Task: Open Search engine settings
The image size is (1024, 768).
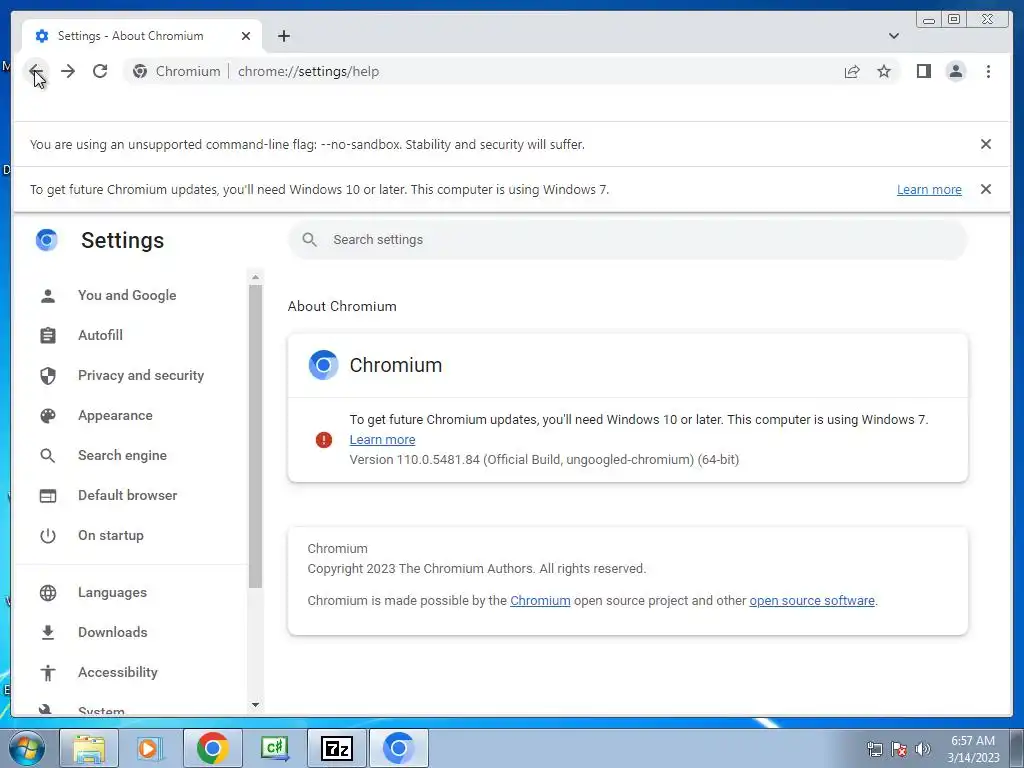Action: pyautogui.click(x=122, y=455)
